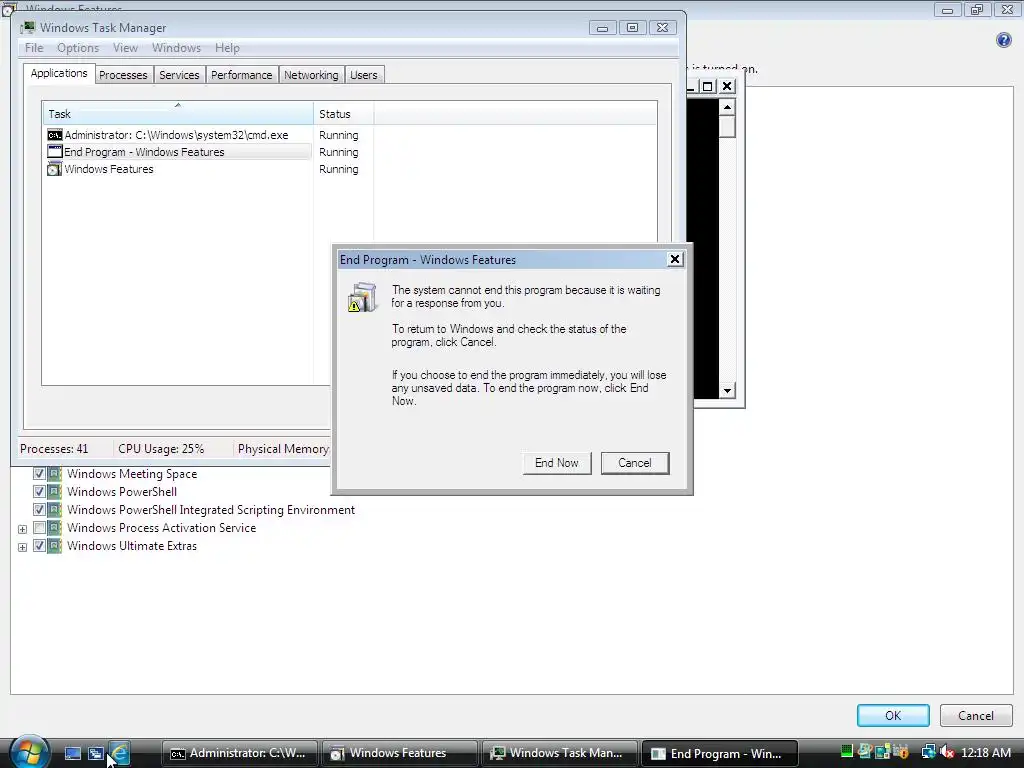Click Windows PowerShell label
Image resolution: width=1024 pixels, height=768 pixels.
click(x=121, y=492)
